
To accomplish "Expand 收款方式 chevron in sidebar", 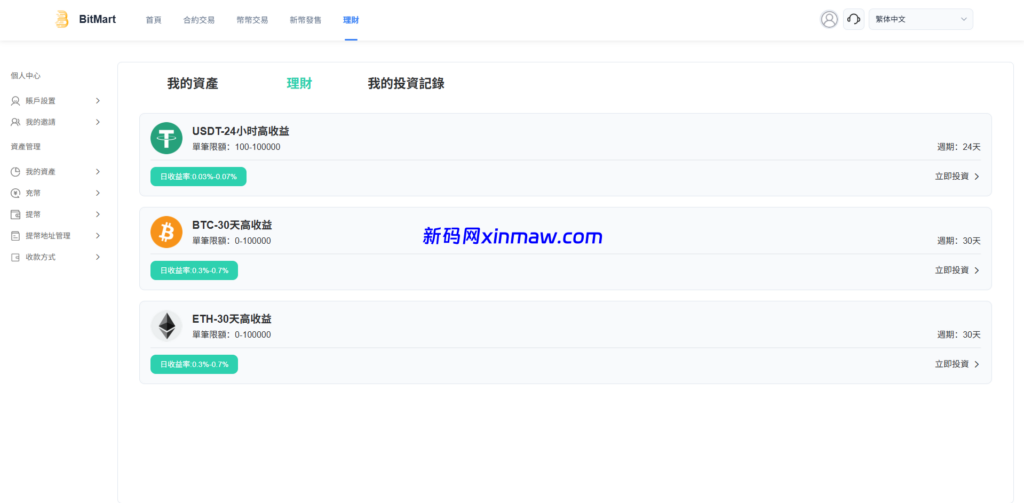I will (x=98, y=257).
